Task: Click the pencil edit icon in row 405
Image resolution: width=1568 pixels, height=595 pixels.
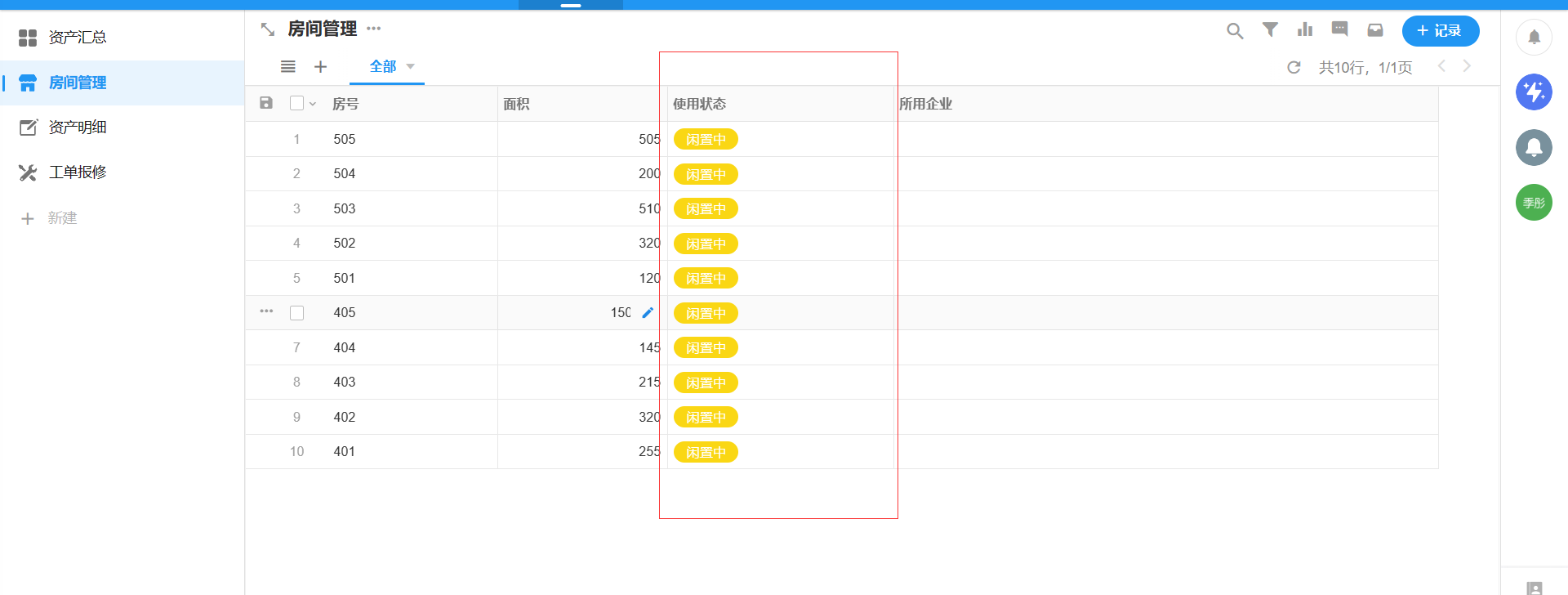Action: (648, 312)
